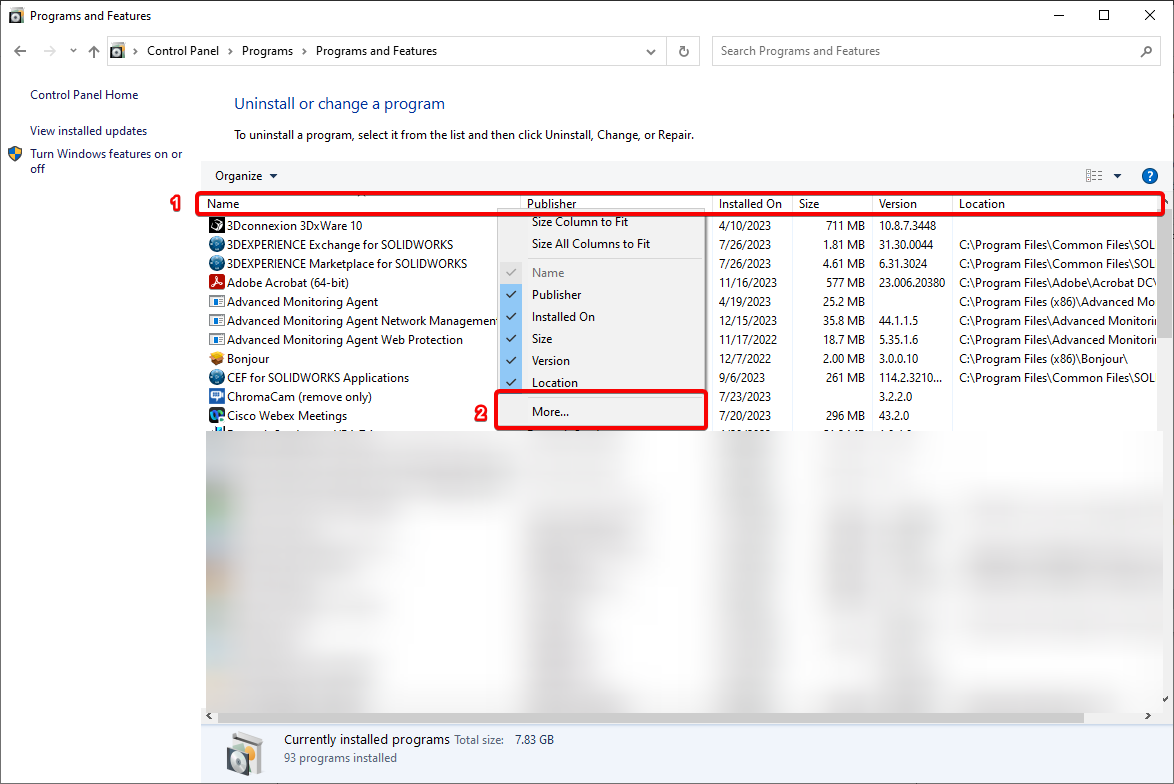Screen dimensions: 1174x784
Task: Open recent locations dropdown arrow
Action: pyautogui.click(x=73, y=51)
